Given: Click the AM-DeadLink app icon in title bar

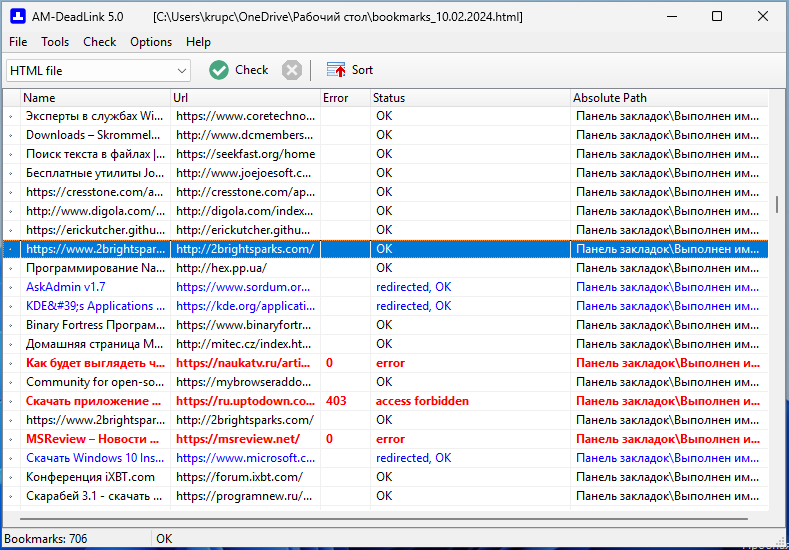Looking at the screenshot, I should coord(18,16).
